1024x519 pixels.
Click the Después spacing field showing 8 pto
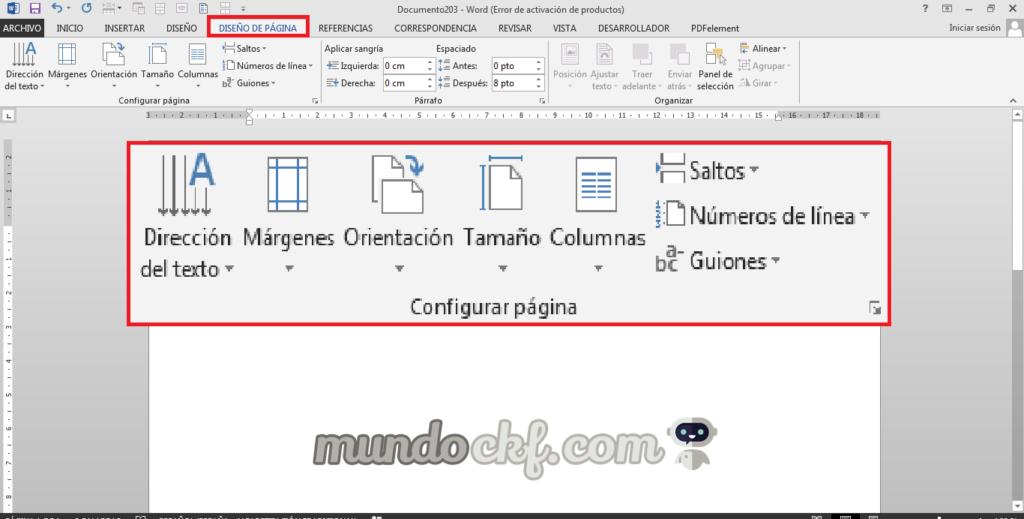coord(513,83)
